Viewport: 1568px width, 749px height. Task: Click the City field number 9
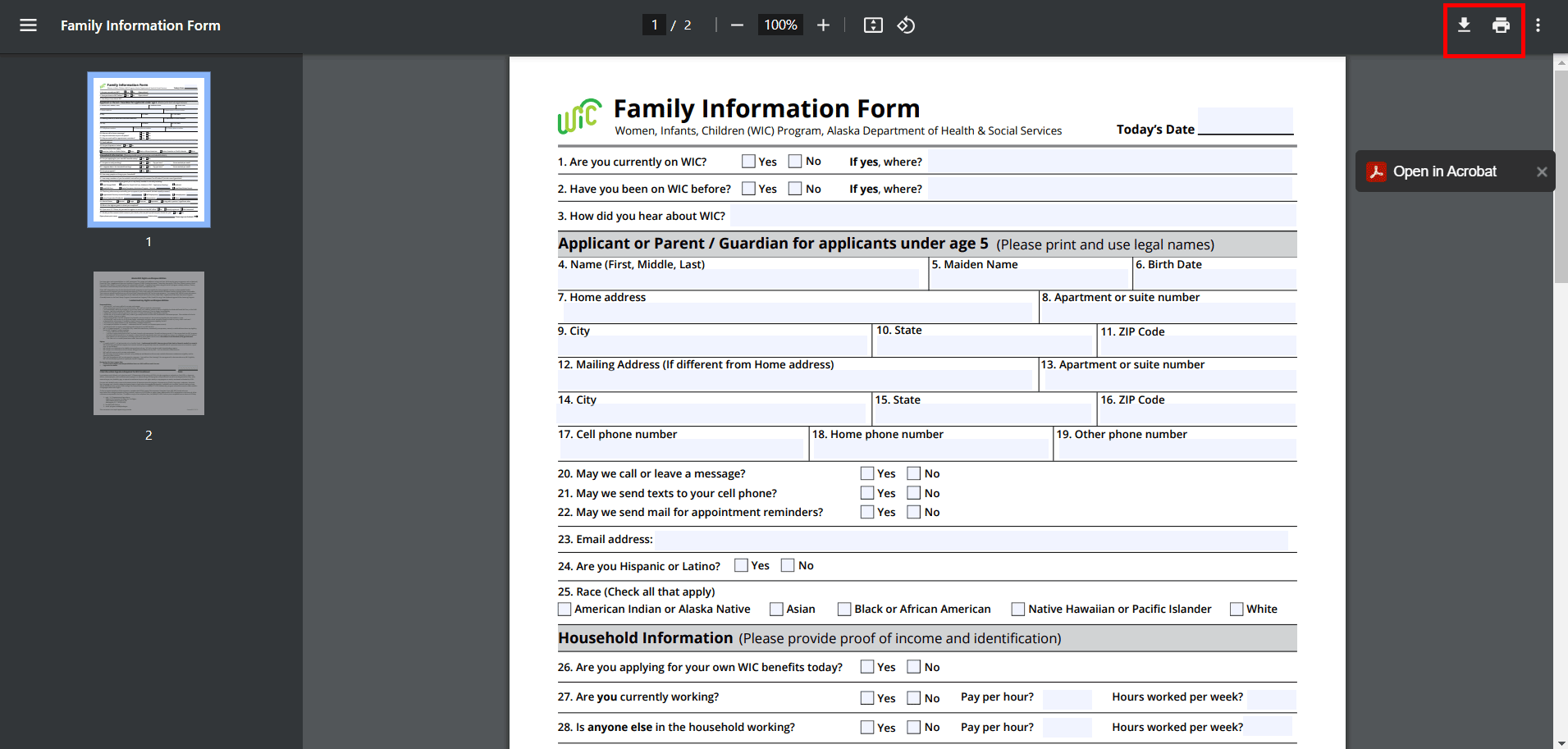[x=712, y=345]
